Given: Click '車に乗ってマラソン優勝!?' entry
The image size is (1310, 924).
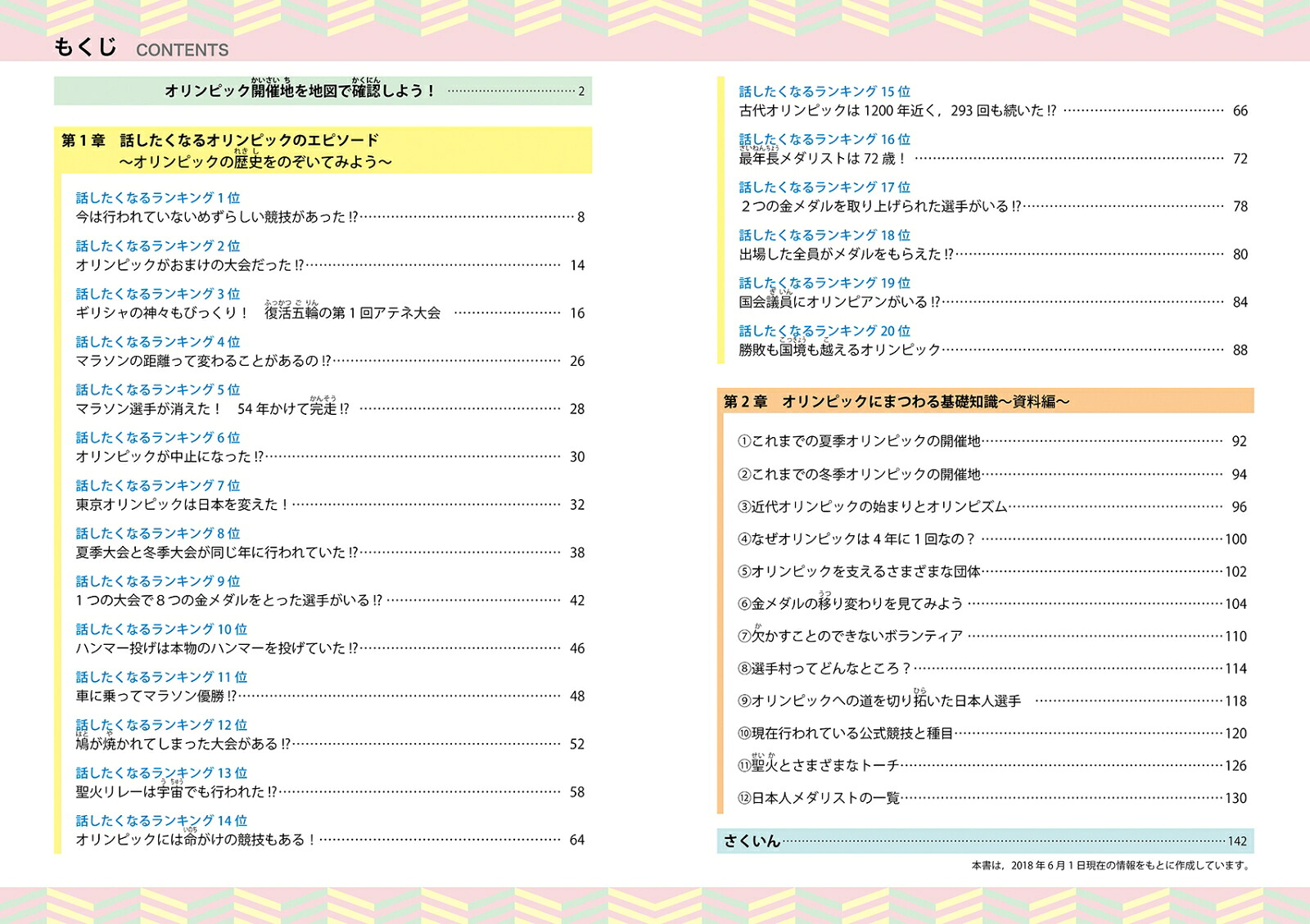Looking at the screenshot, I should 330,696.
